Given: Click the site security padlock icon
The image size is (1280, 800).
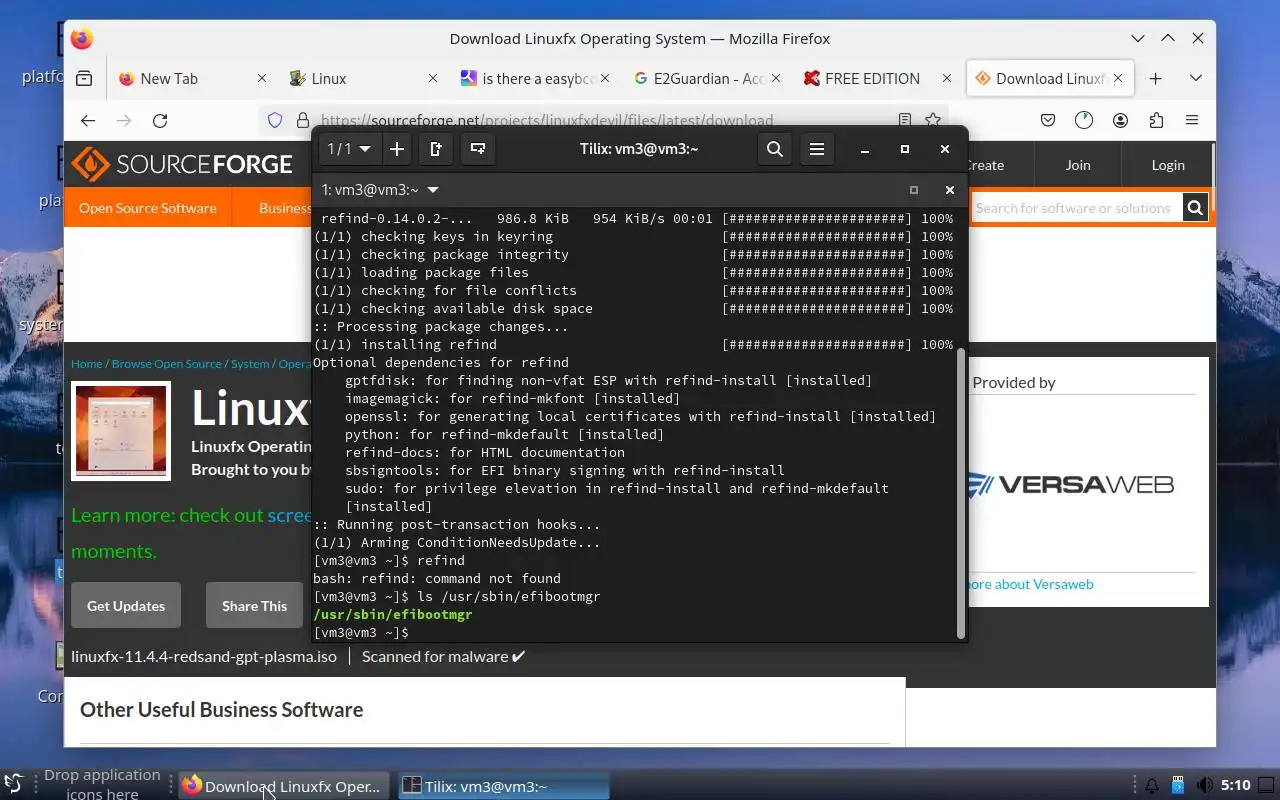Looking at the screenshot, I should pos(303,120).
